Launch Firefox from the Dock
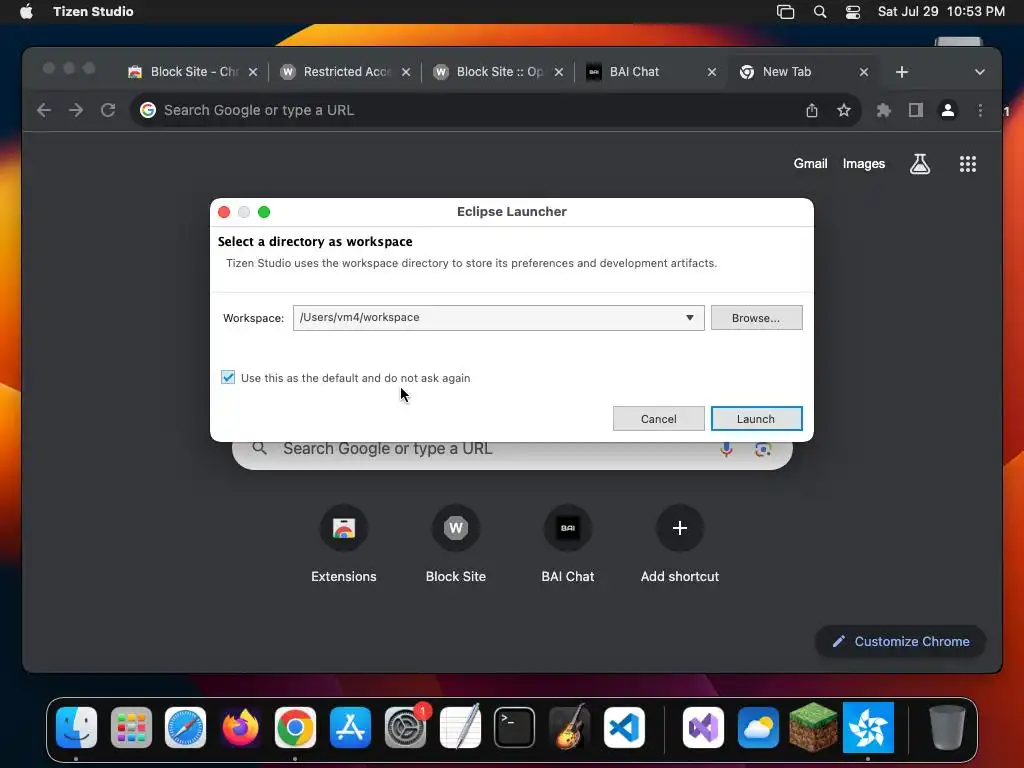This screenshot has width=1024, height=768. [240, 727]
